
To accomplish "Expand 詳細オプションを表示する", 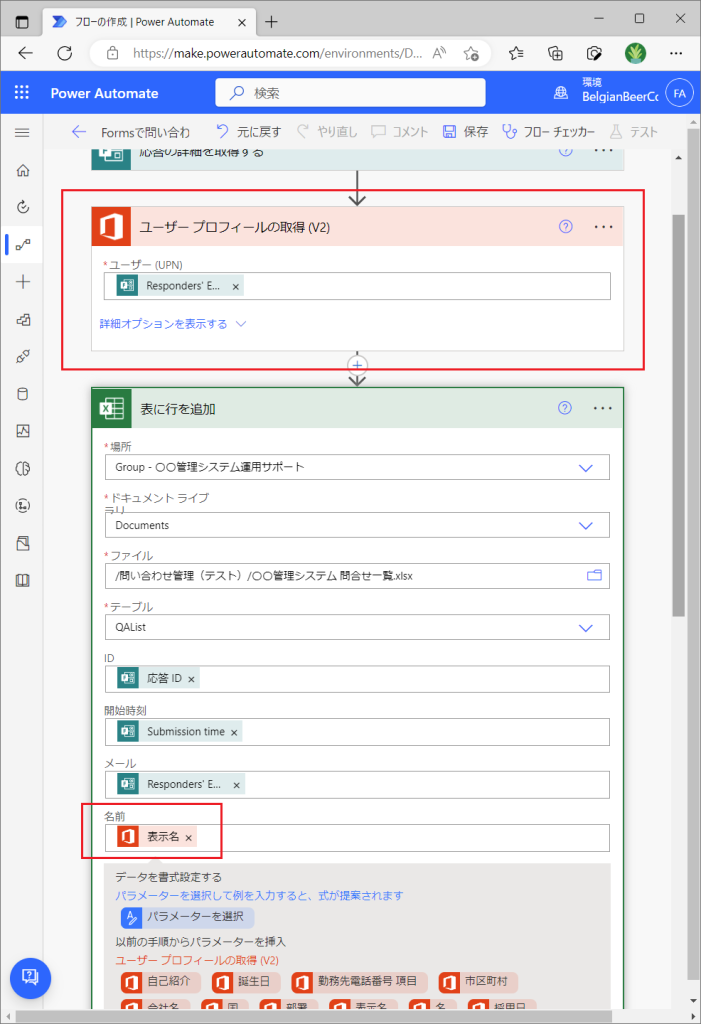I will pyautogui.click(x=172, y=324).
